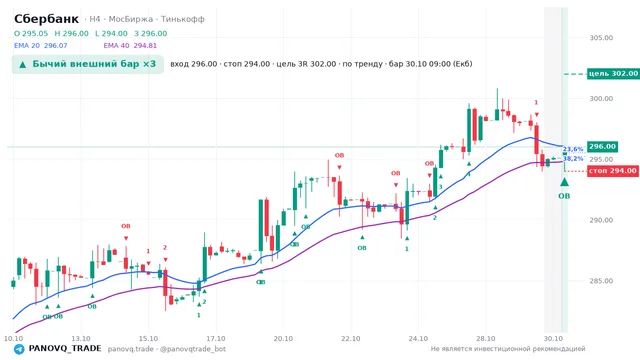
Task: Click the 290.00 price axis label
Action: coord(601,220)
